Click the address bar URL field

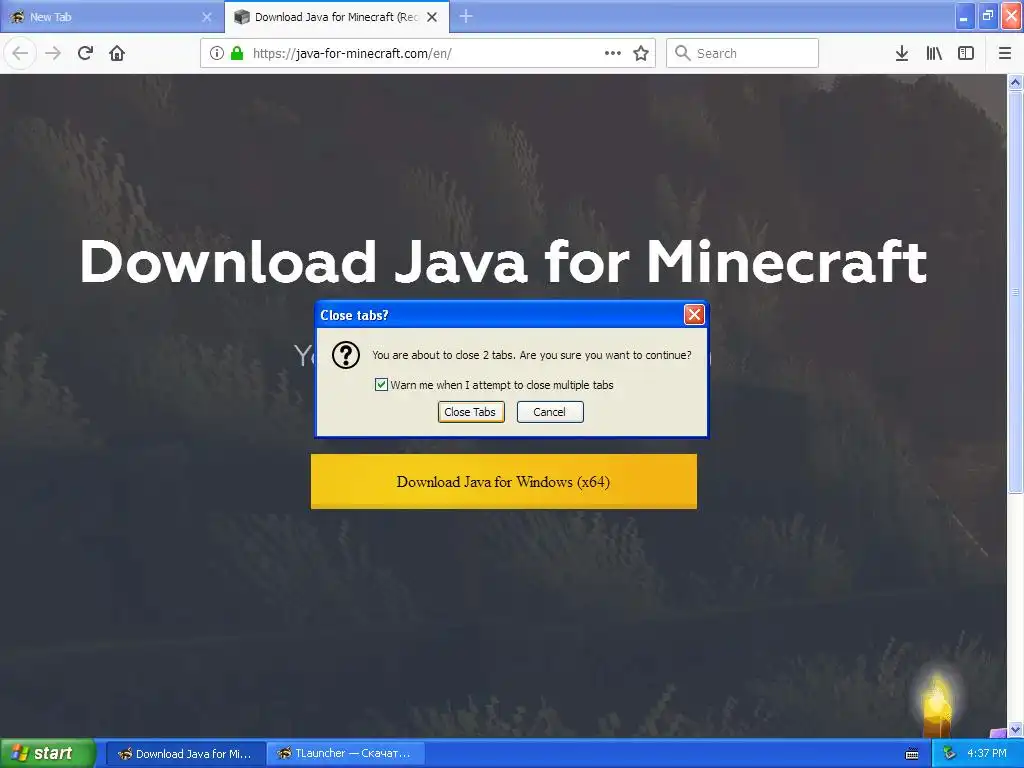(x=428, y=53)
